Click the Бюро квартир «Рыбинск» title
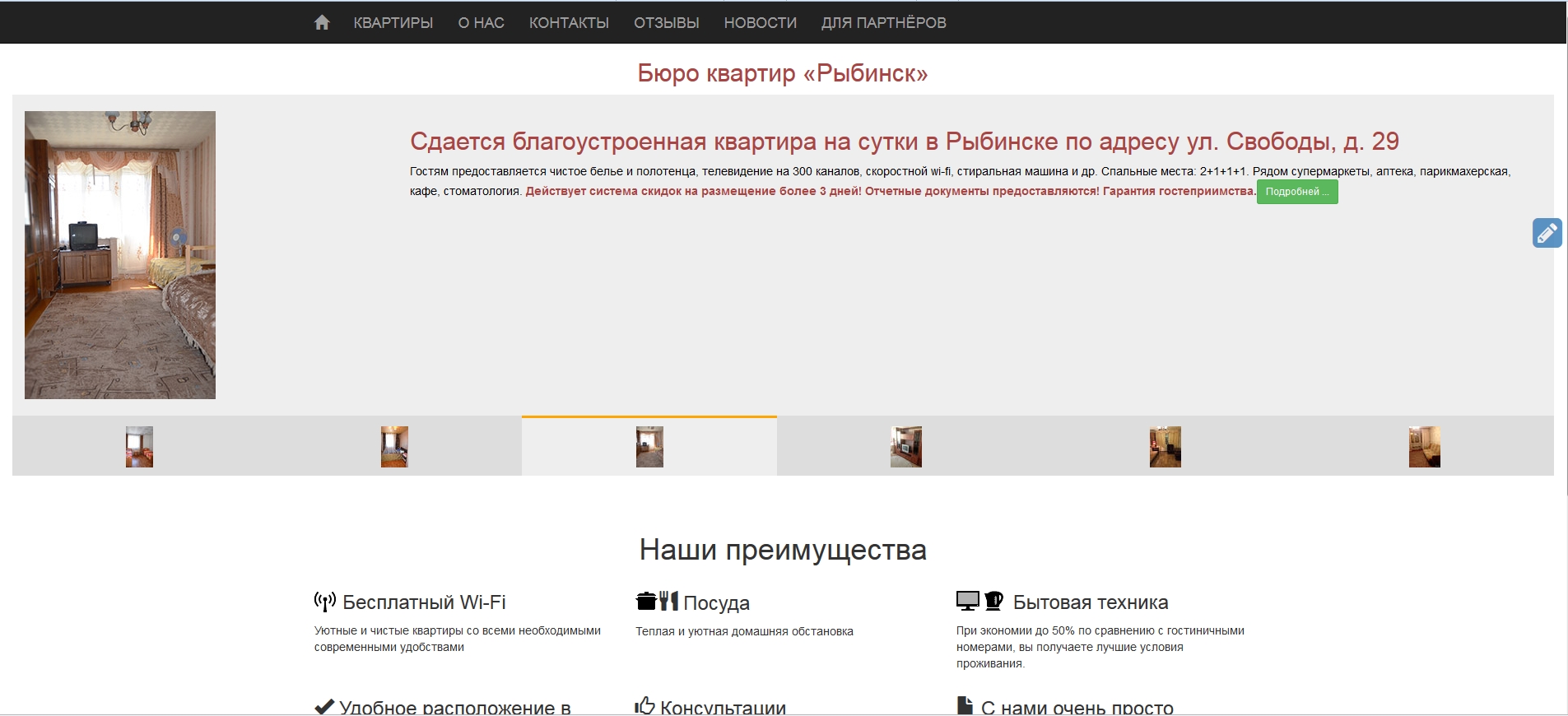This screenshot has width=1568, height=716. pyautogui.click(x=783, y=73)
